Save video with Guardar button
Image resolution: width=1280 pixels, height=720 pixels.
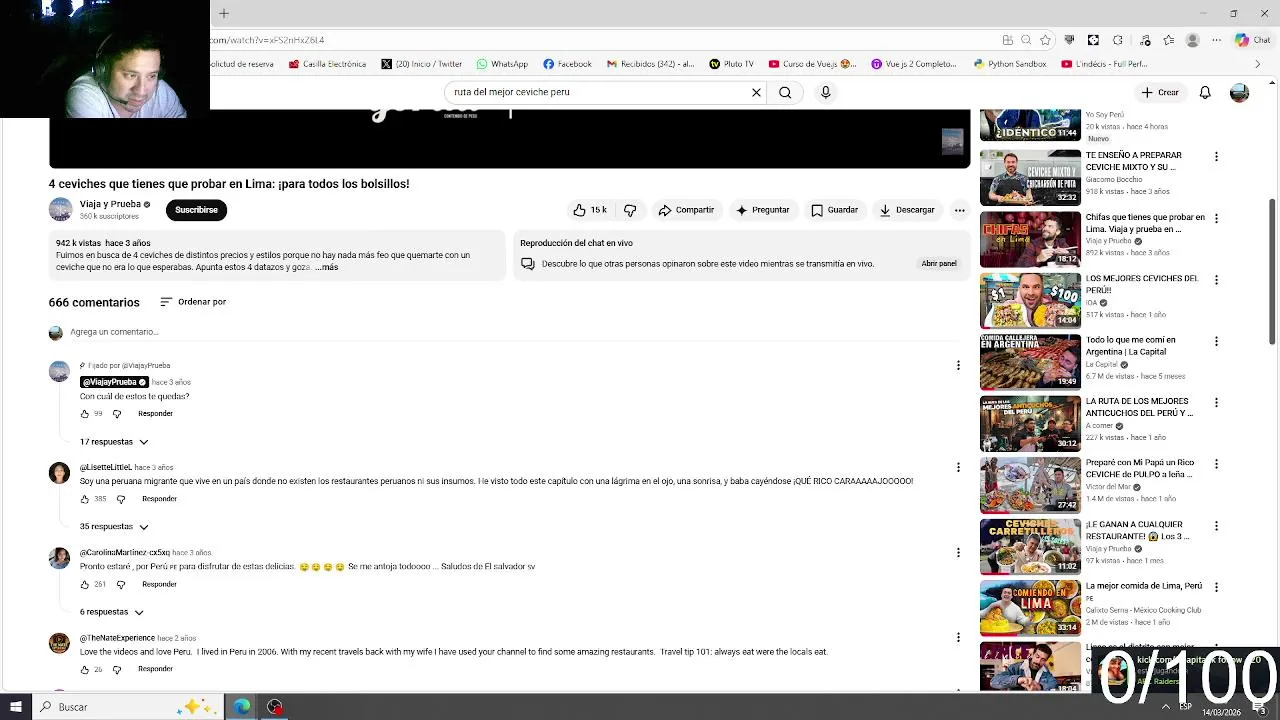(x=834, y=210)
